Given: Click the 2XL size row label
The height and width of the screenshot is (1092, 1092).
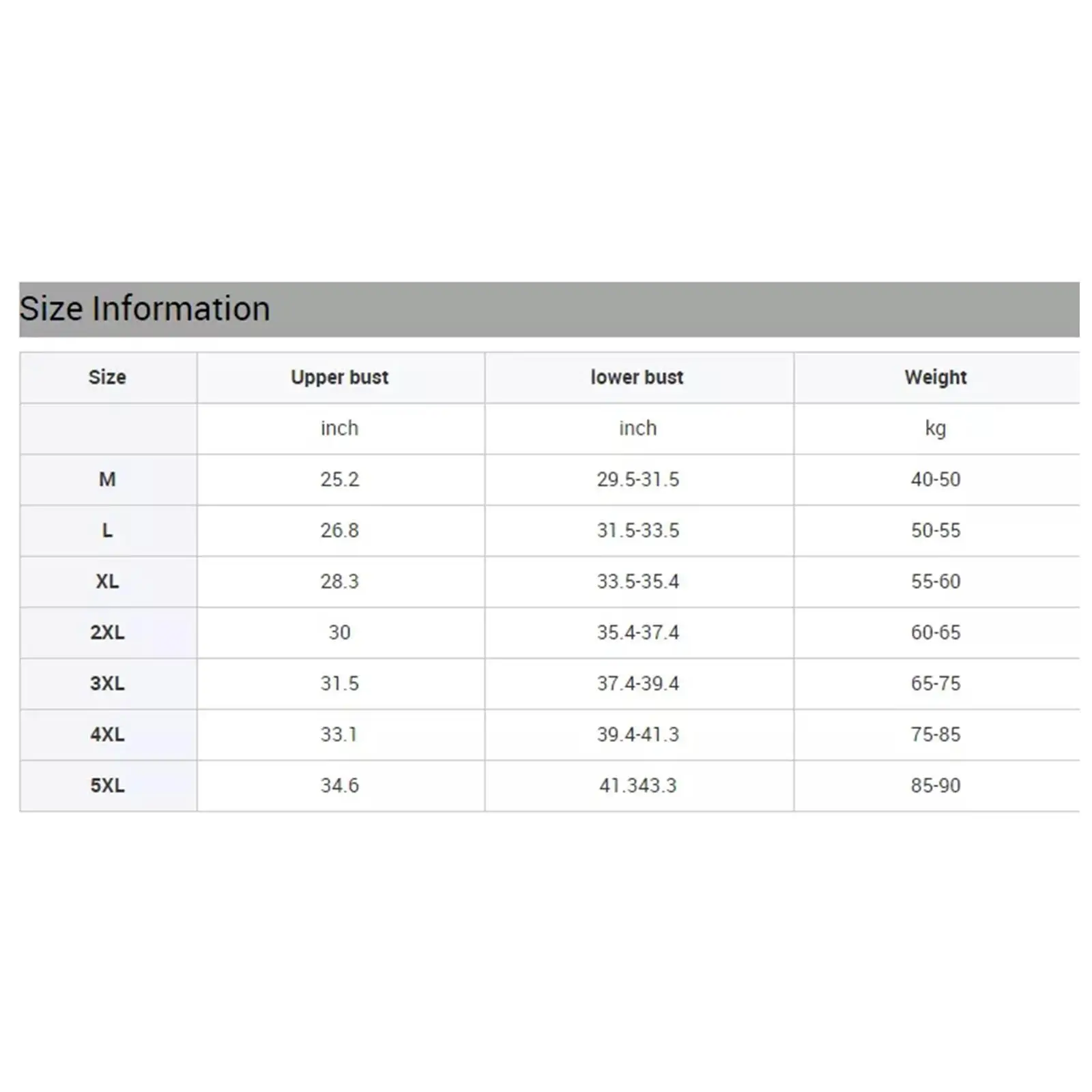Looking at the screenshot, I should coord(107,633).
